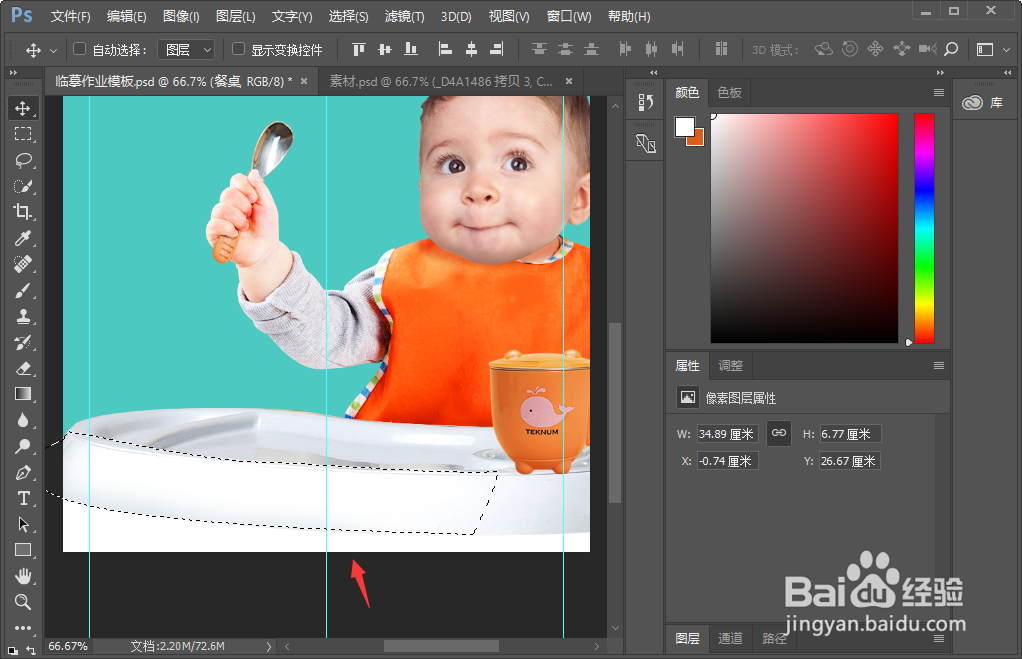Open the Libraries panel button

(x=983, y=102)
